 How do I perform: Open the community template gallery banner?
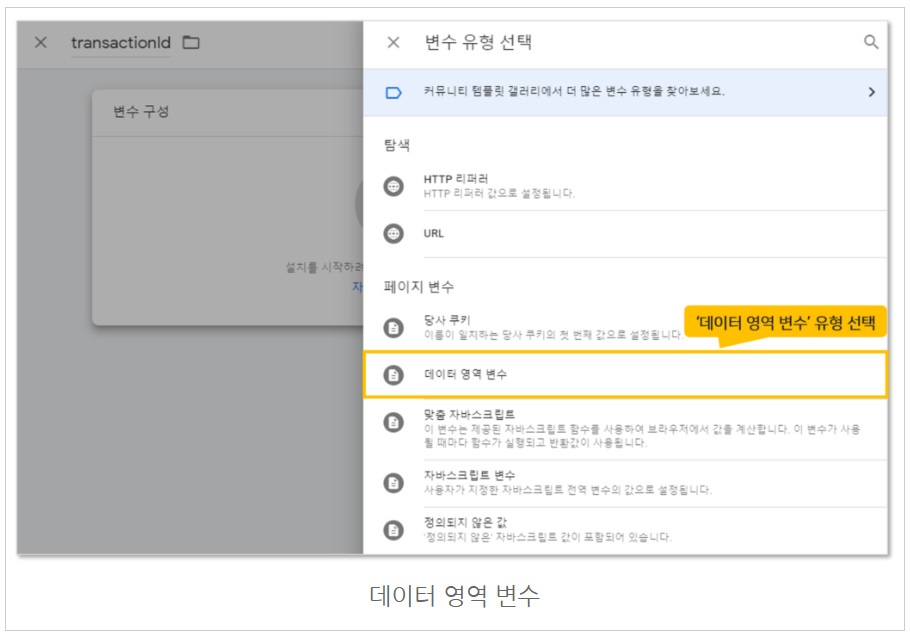(x=625, y=92)
